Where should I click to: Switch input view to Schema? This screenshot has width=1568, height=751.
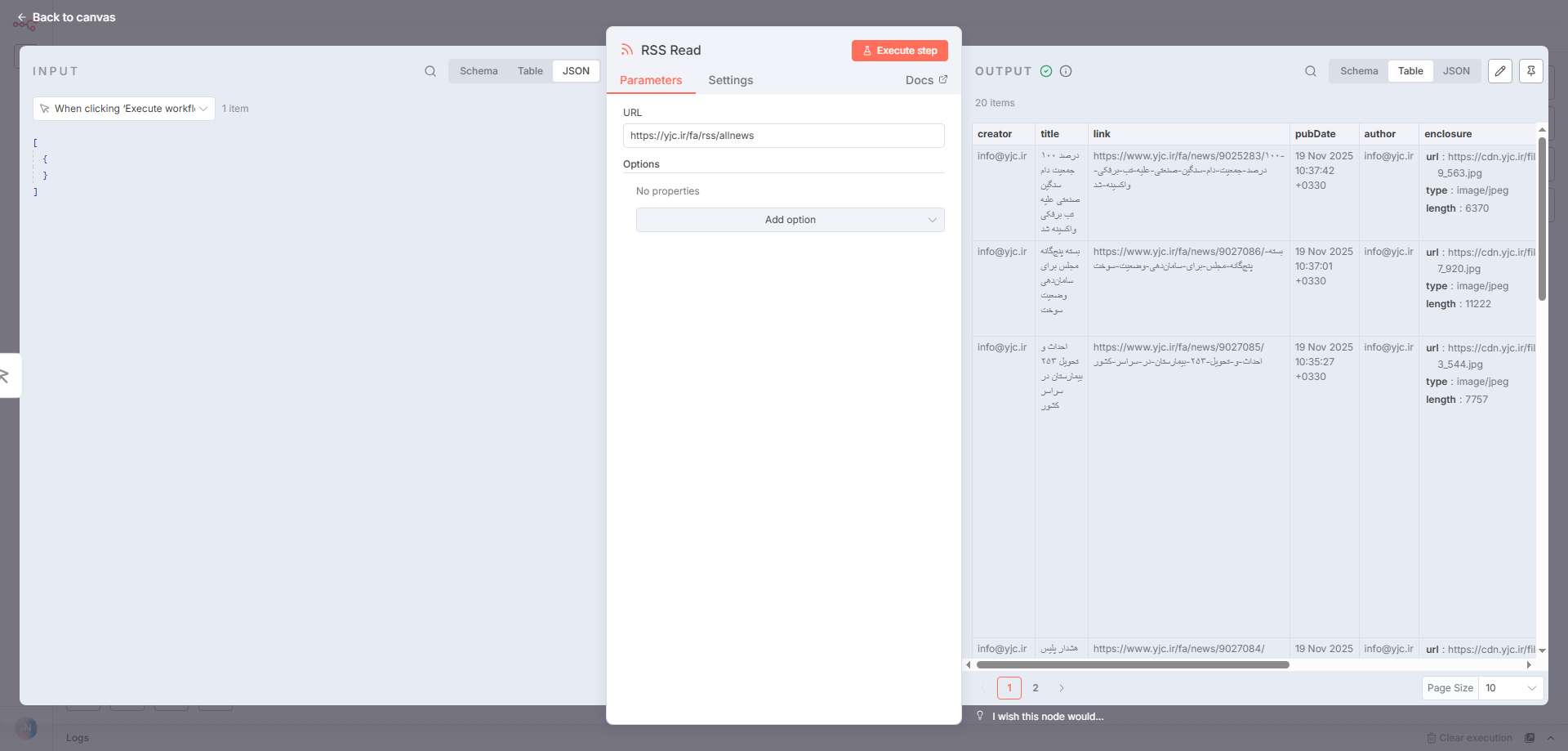pos(479,71)
